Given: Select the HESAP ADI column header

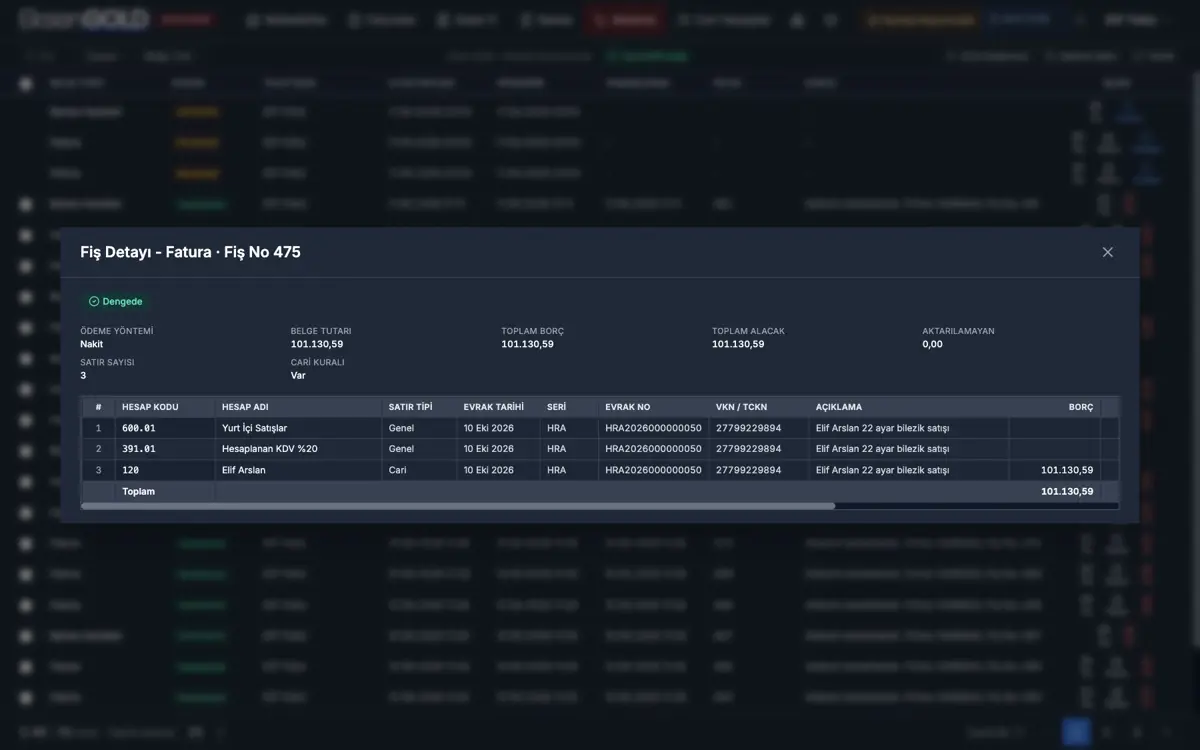Looking at the screenshot, I should [x=245, y=407].
